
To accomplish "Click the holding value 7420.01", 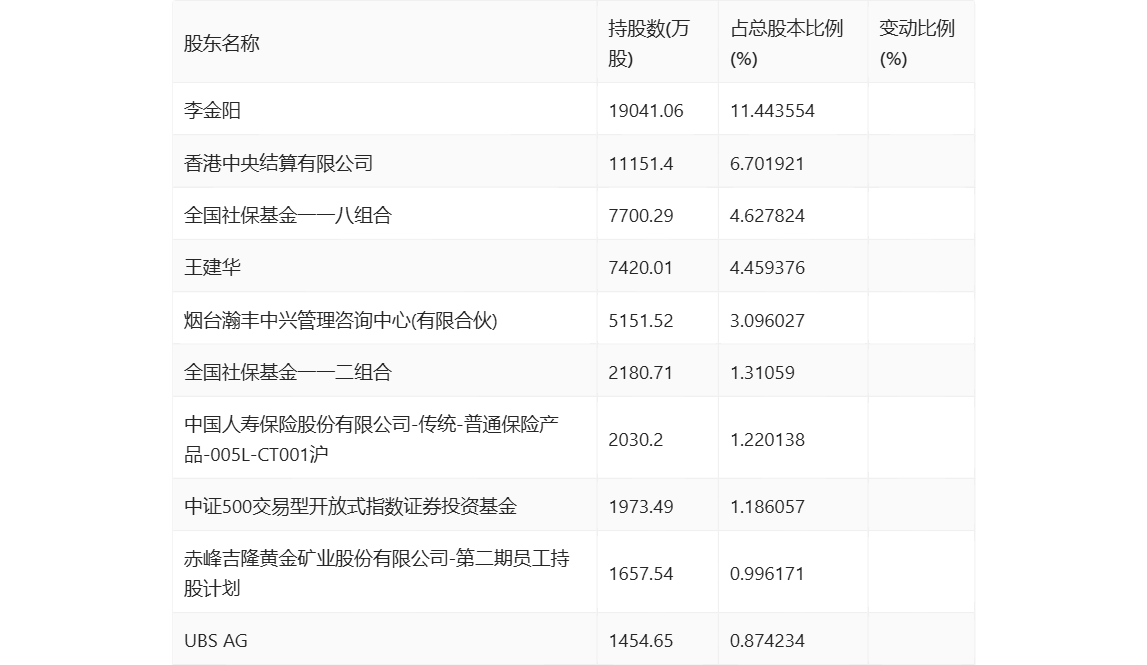I will coord(640,268).
